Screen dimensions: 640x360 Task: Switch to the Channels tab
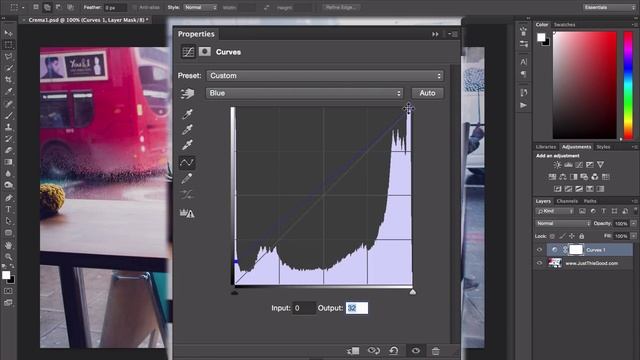[x=567, y=201]
